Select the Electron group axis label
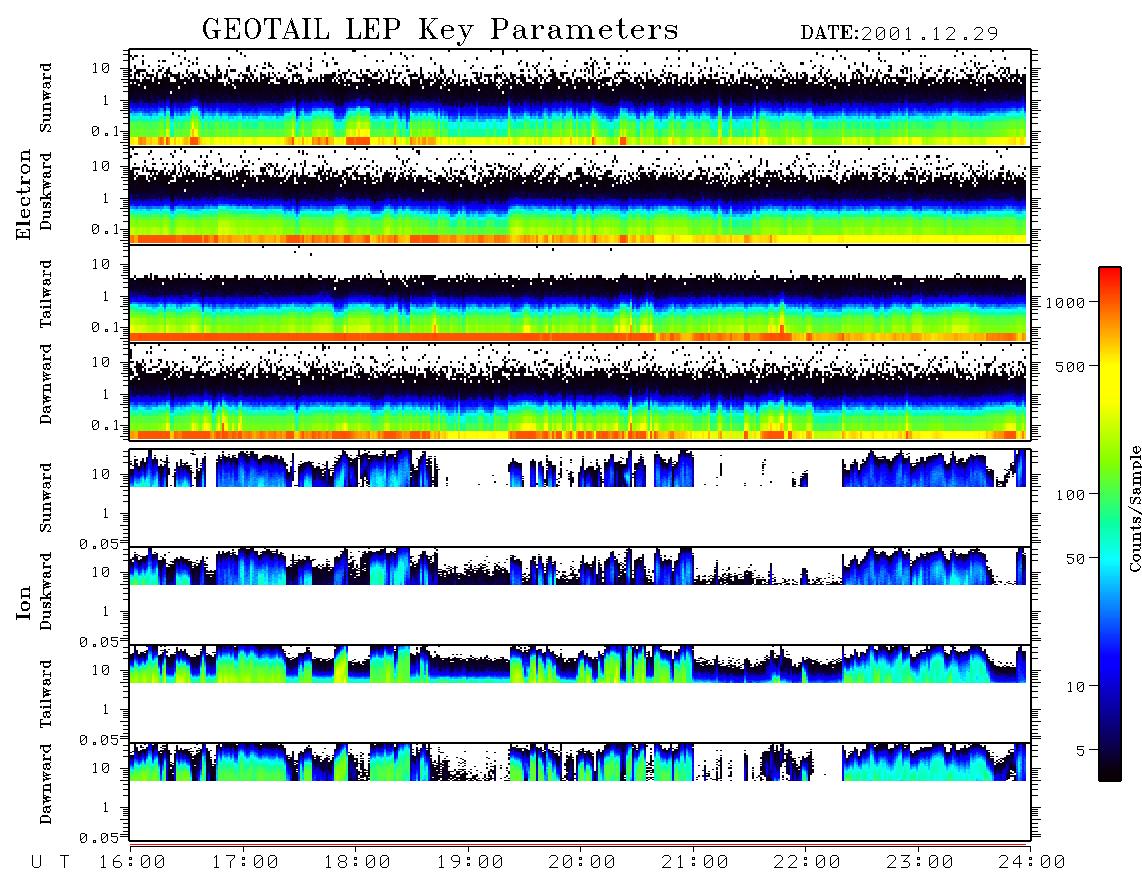This screenshot has width=1142, height=880. (x=24, y=194)
